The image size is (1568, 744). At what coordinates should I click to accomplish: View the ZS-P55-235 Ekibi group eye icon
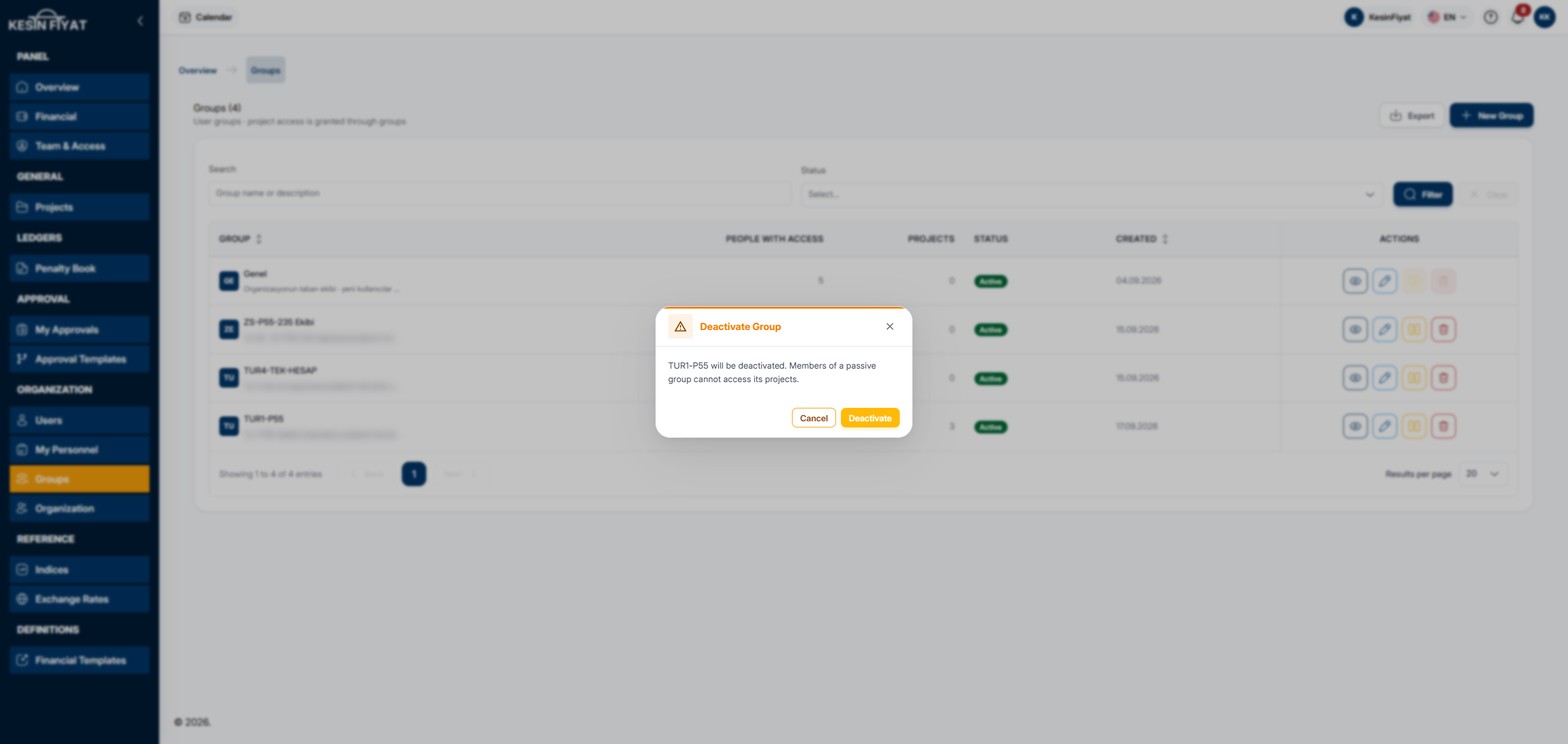click(x=1355, y=329)
